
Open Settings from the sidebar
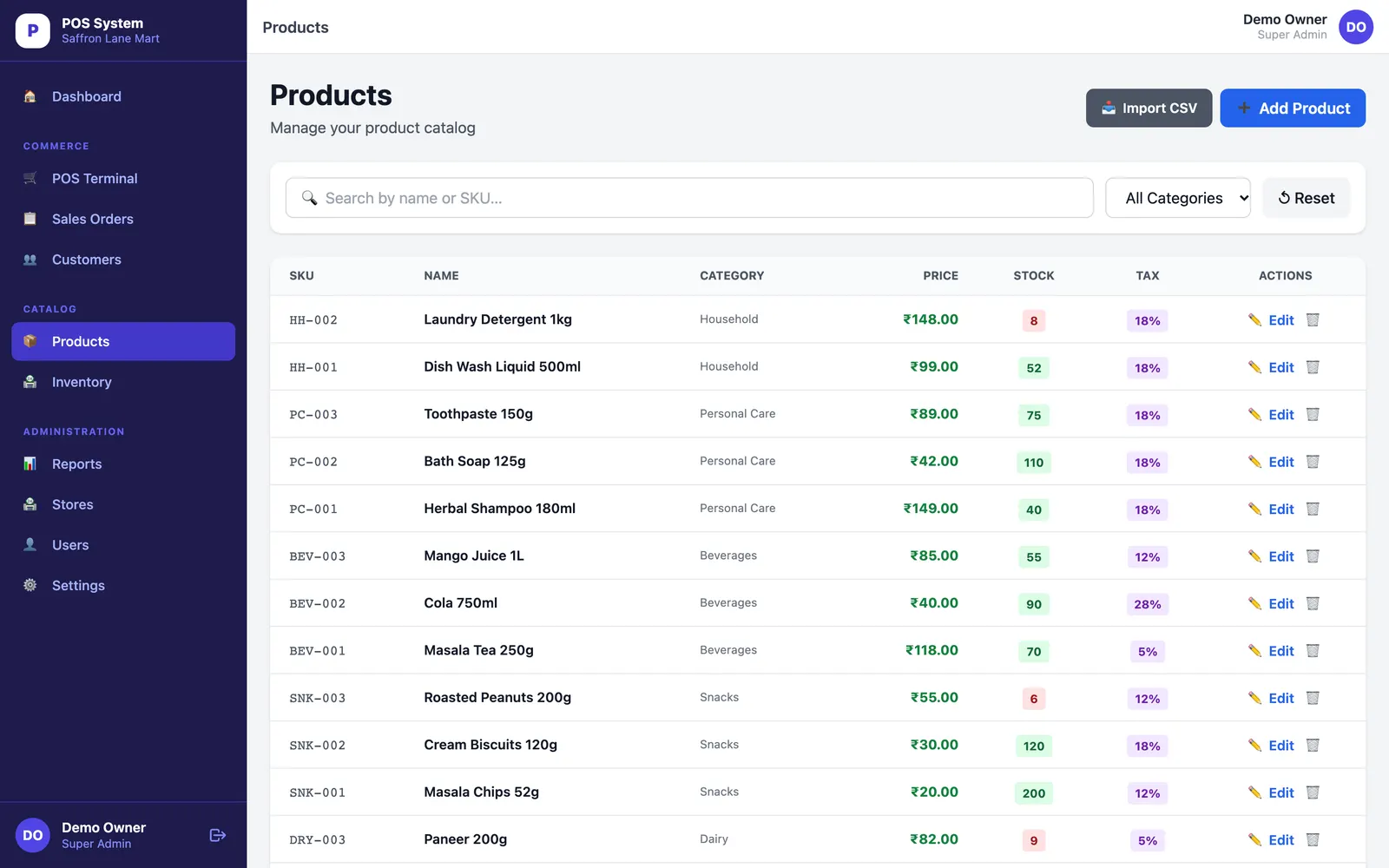[x=123, y=585]
